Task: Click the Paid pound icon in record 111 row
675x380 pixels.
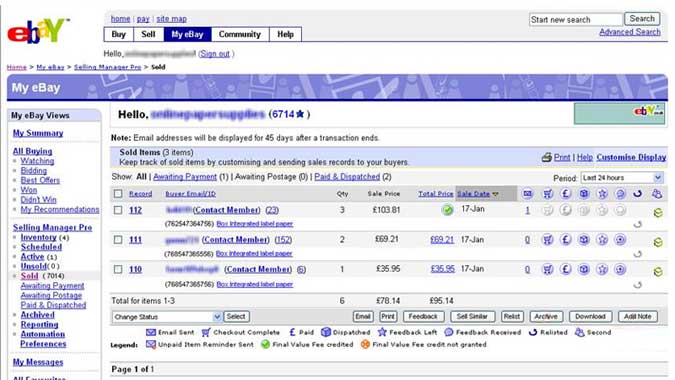Action: pyautogui.click(x=566, y=240)
